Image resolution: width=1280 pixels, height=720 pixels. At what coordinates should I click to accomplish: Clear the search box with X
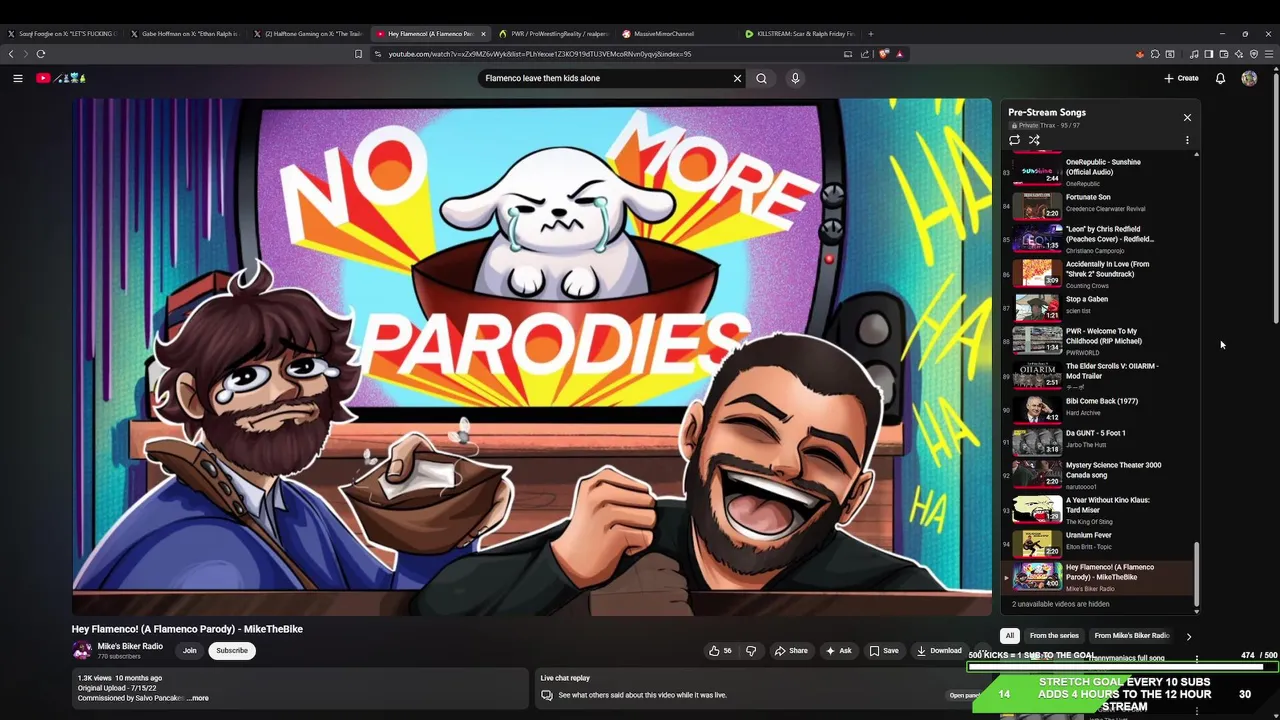[737, 78]
